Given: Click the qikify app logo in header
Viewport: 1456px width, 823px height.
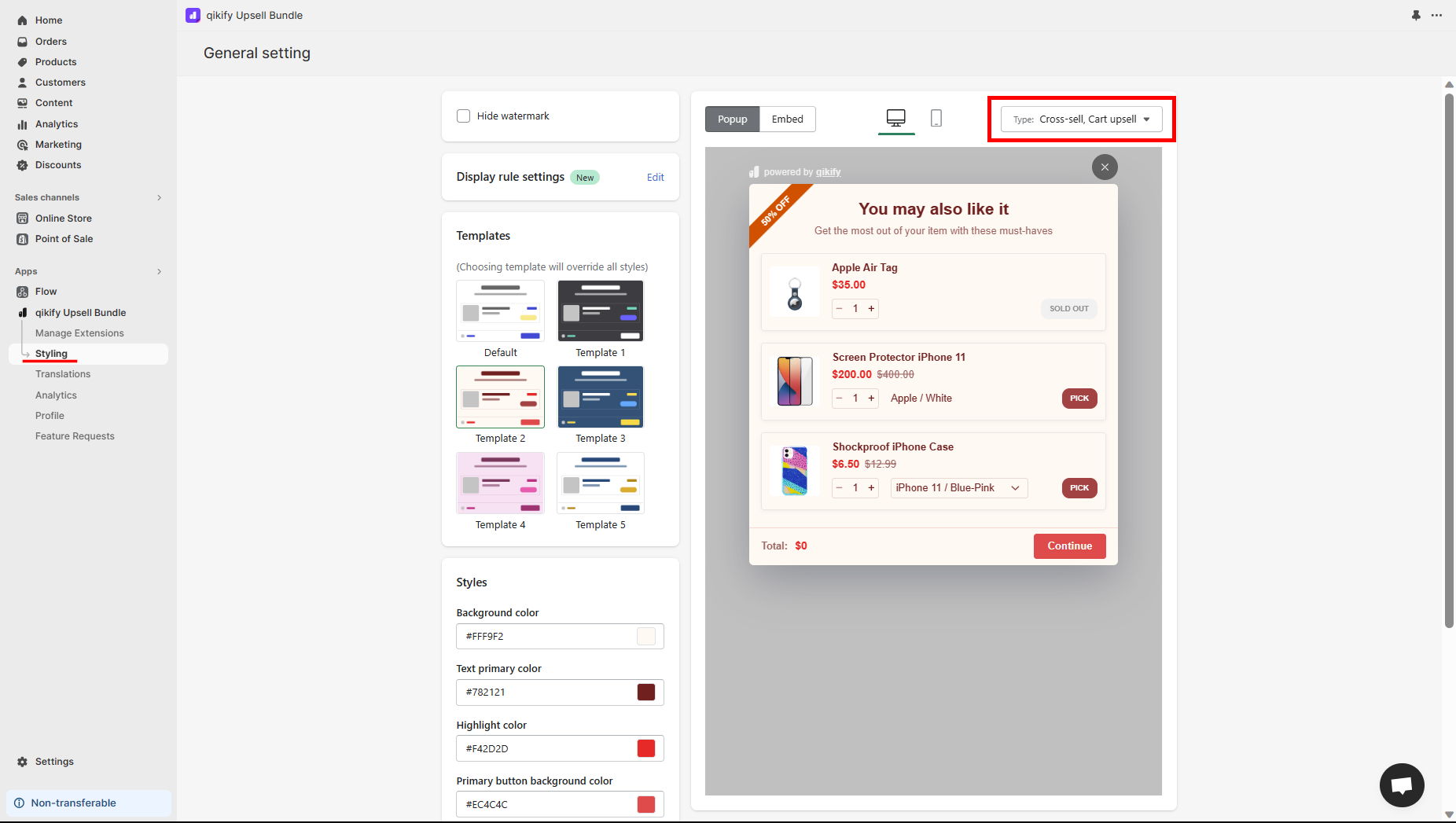Looking at the screenshot, I should (x=193, y=15).
